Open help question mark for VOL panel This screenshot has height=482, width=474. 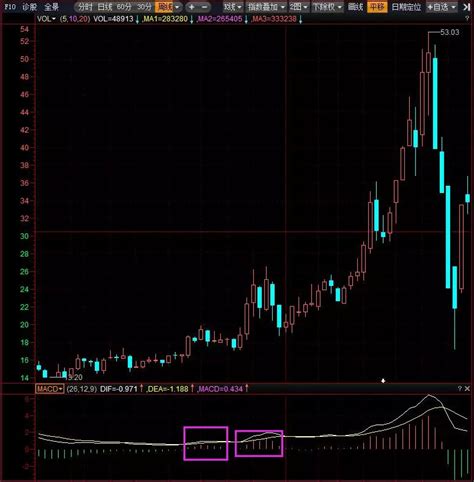[467, 19]
